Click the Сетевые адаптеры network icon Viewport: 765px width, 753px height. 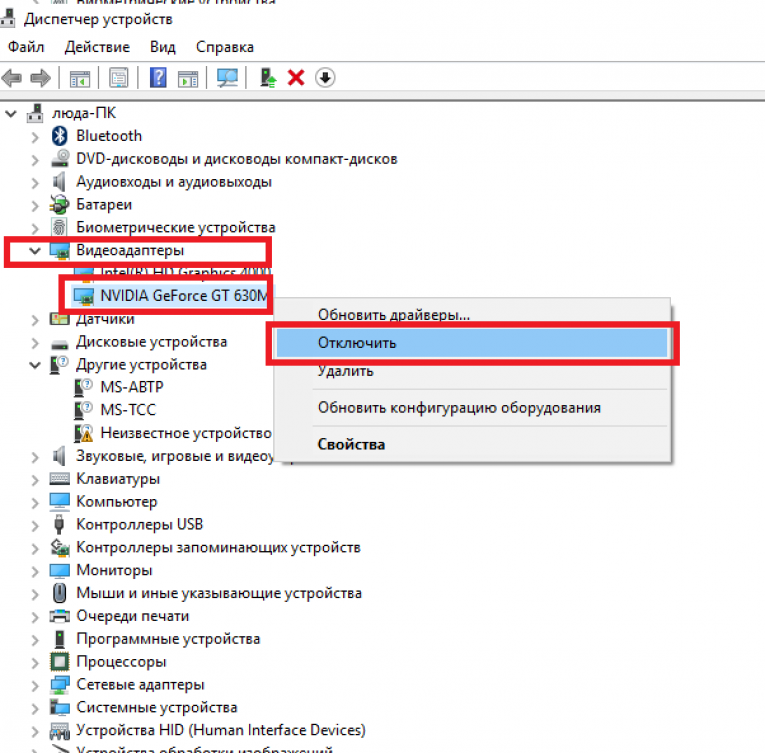(60, 684)
